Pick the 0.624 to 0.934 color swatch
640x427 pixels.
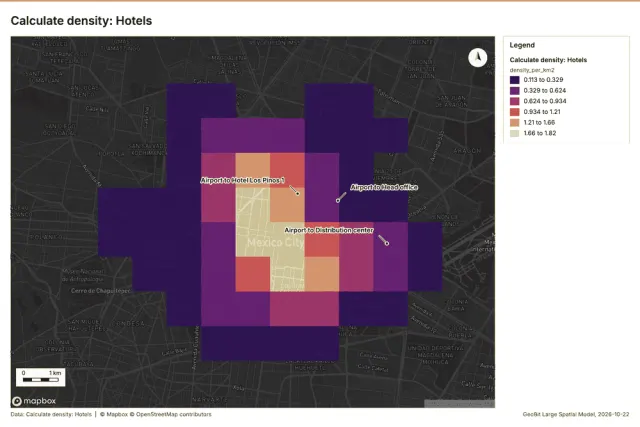(x=515, y=101)
